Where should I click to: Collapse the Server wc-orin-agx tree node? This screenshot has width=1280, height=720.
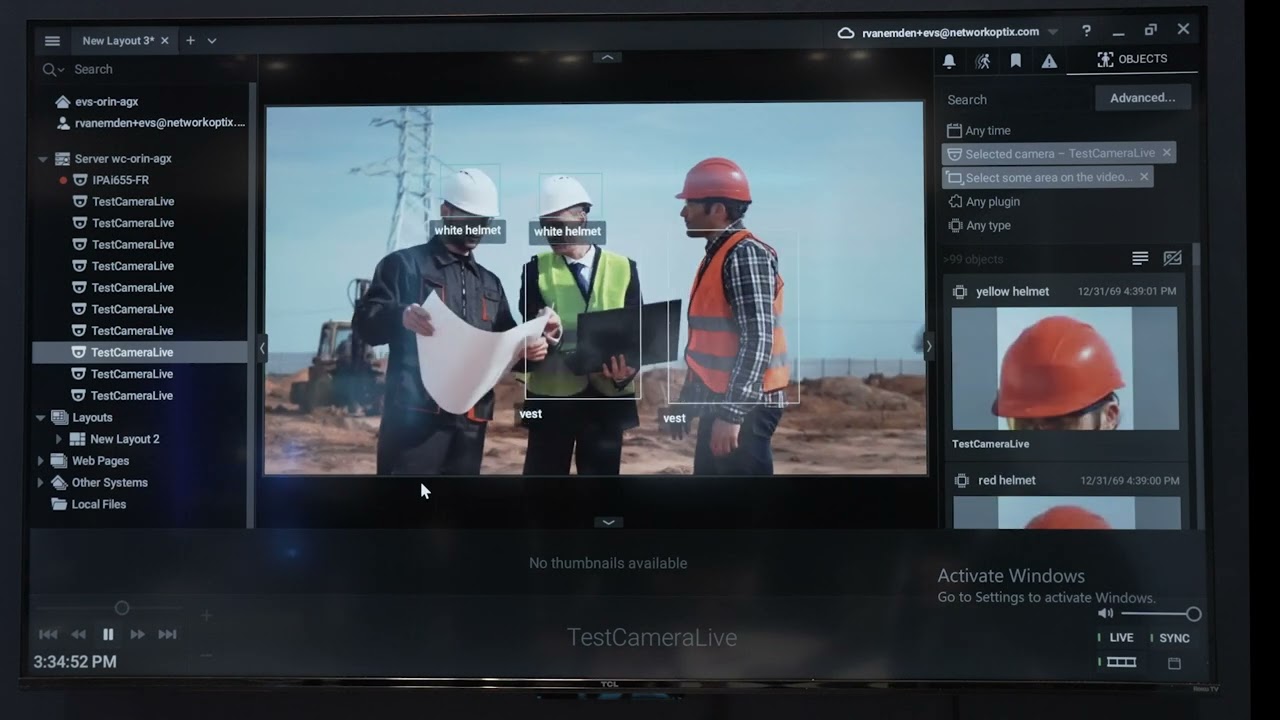pos(43,159)
